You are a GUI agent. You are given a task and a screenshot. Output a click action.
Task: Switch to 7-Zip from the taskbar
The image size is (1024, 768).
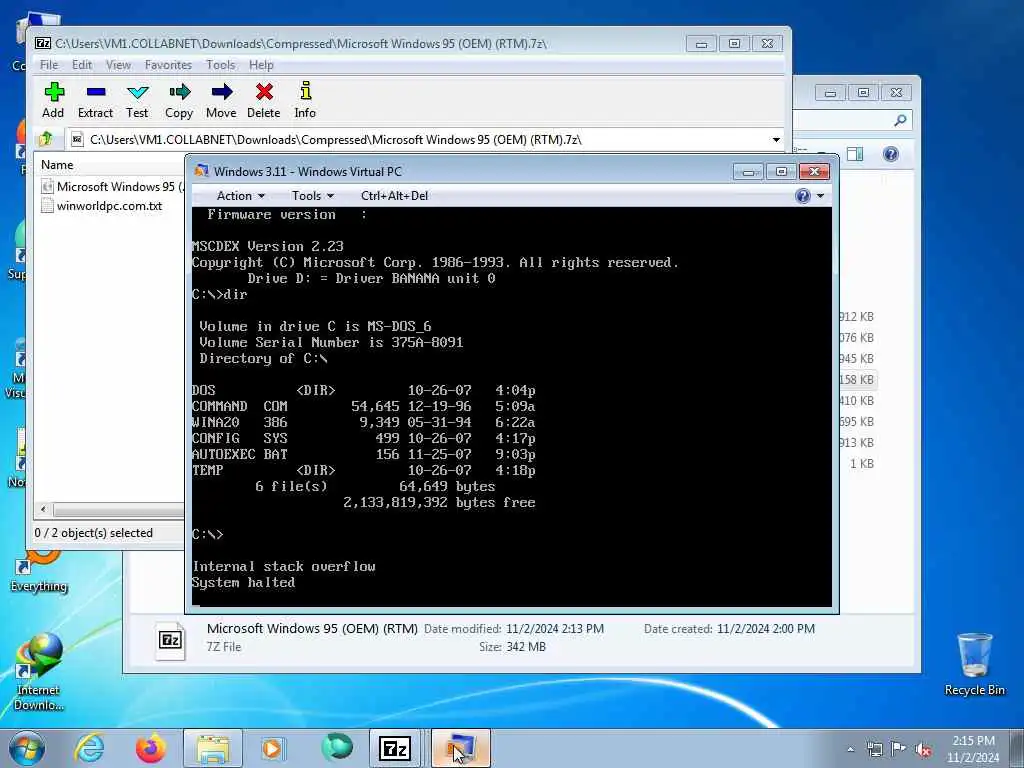(394, 748)
